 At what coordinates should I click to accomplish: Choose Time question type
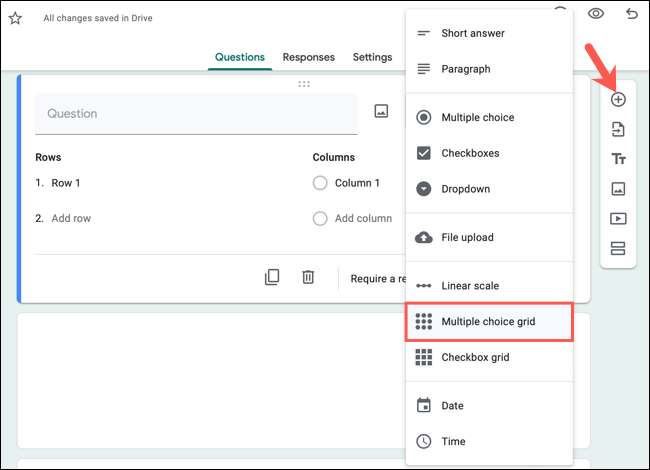point(490,441)
